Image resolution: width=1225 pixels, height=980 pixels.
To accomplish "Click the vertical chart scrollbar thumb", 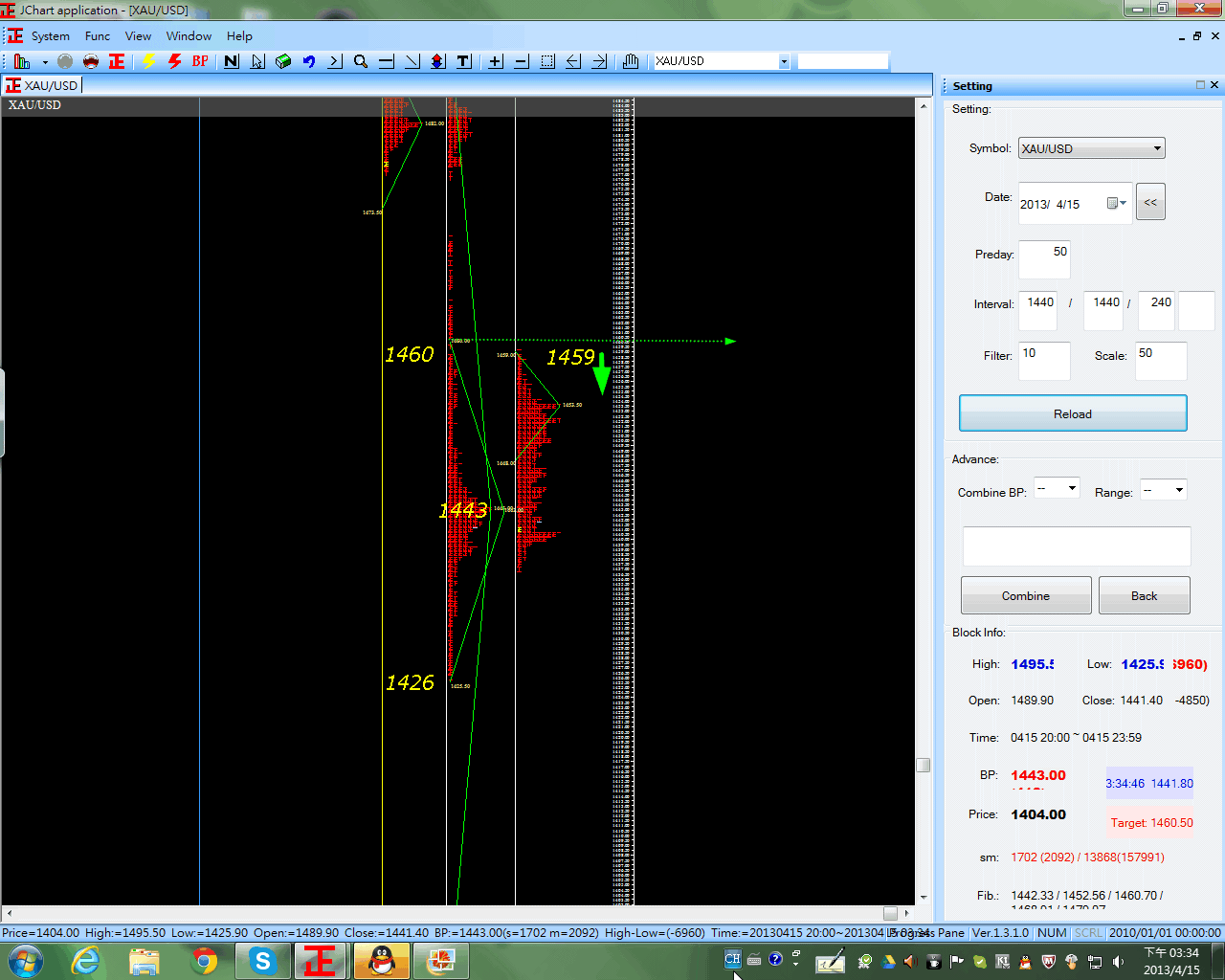I will point(923,765).
